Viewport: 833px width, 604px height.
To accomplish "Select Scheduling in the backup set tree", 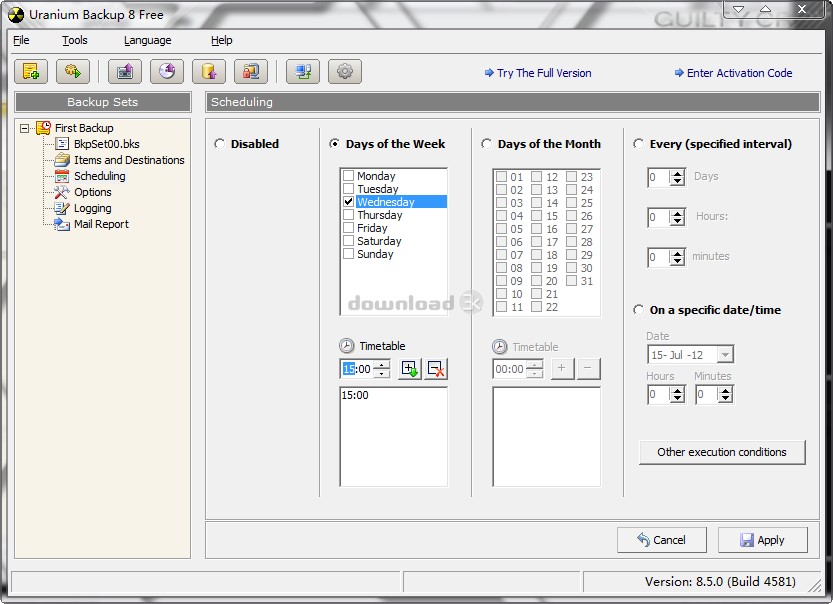I will [x=100, y=176].
